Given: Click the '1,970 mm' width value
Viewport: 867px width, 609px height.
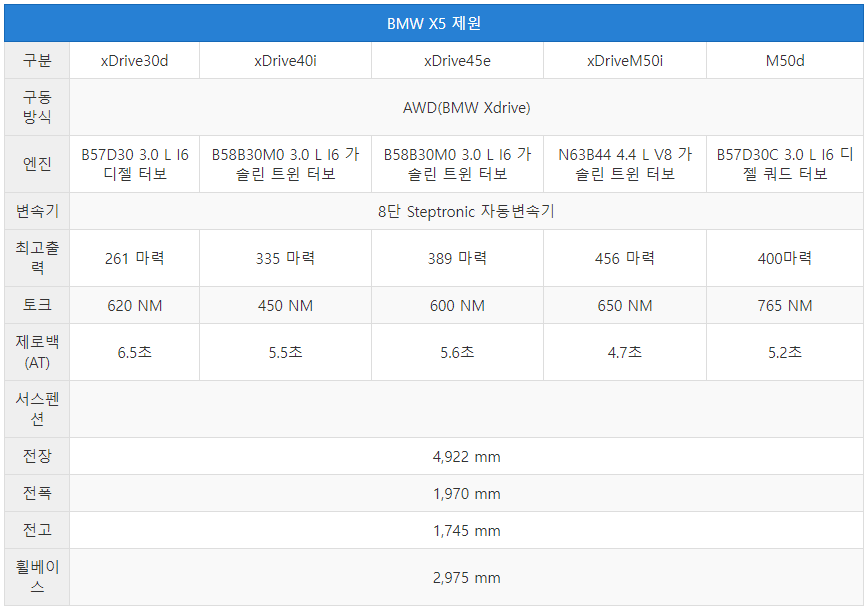Looking at the screenshot, I should (467, 493).
